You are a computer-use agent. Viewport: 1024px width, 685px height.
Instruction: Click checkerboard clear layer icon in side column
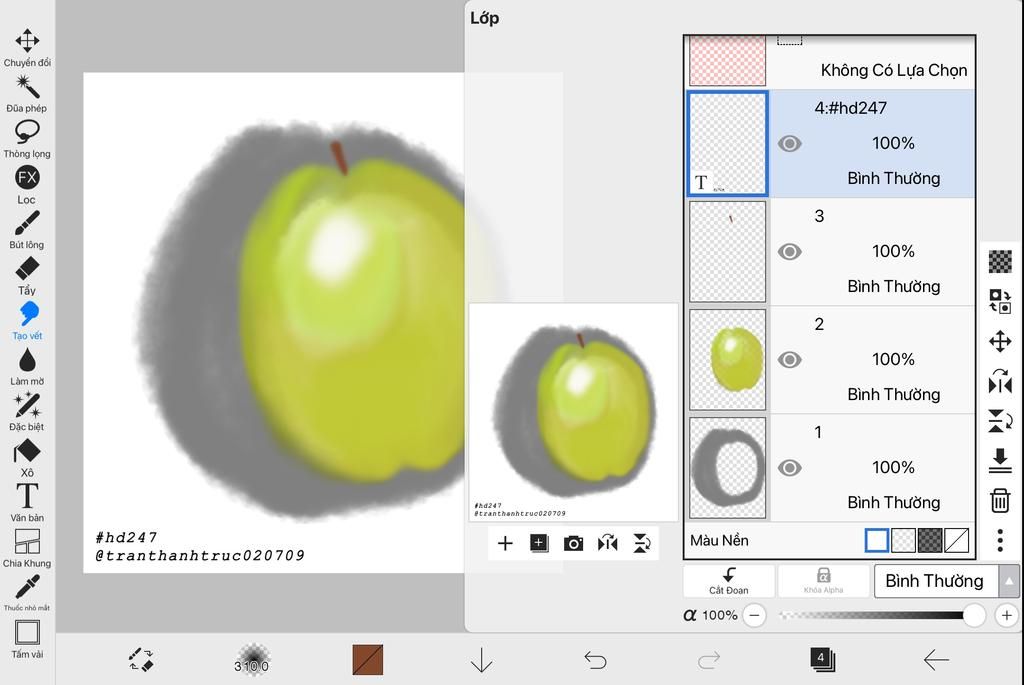pyautogui.click(x=1000, y=261)
